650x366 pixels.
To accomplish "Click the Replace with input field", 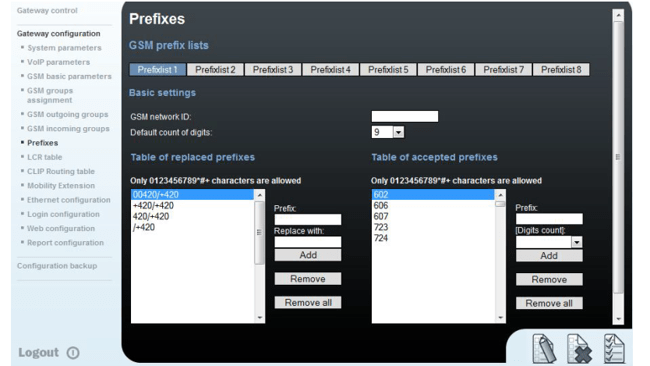I will point(308,242).
